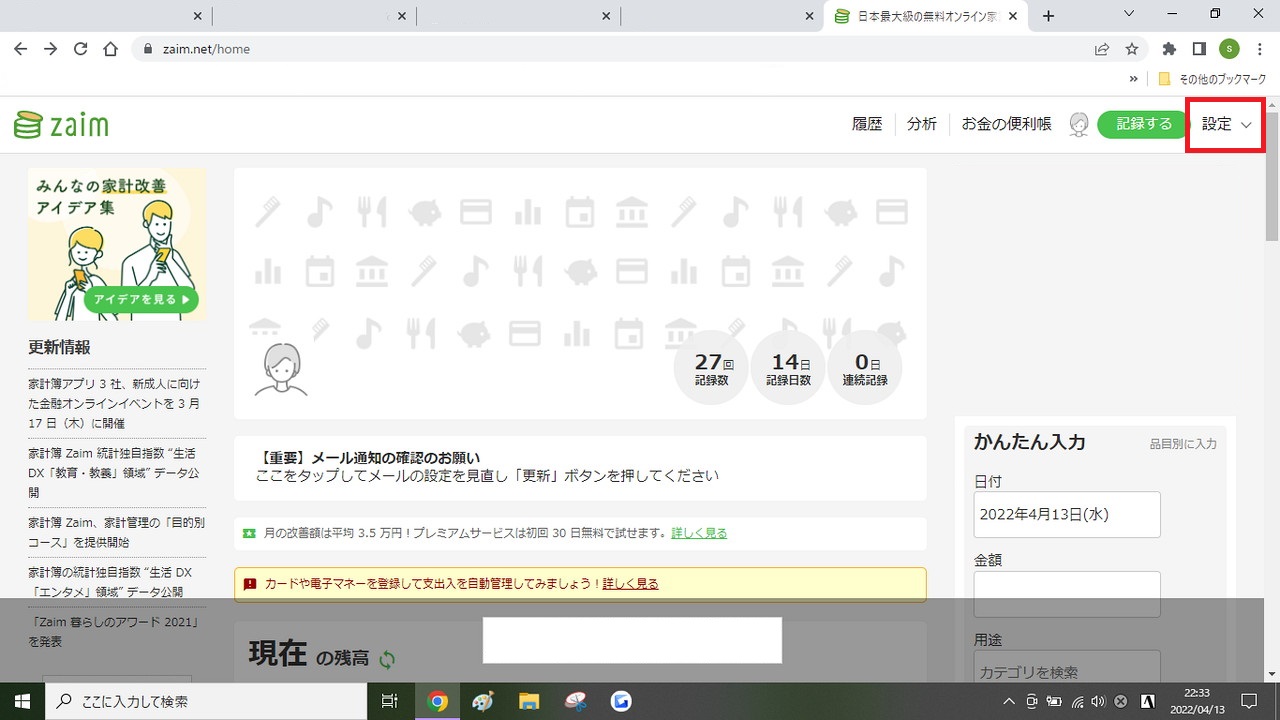The width and height of the screenshot is (1280, 720).
Task: Open みんなの家計改善アイデア集 banner
Action: click(117, 244)
